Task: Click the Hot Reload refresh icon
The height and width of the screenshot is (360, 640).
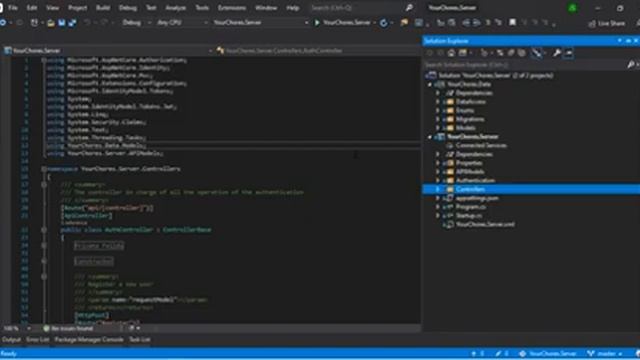Action: [384, 23]
